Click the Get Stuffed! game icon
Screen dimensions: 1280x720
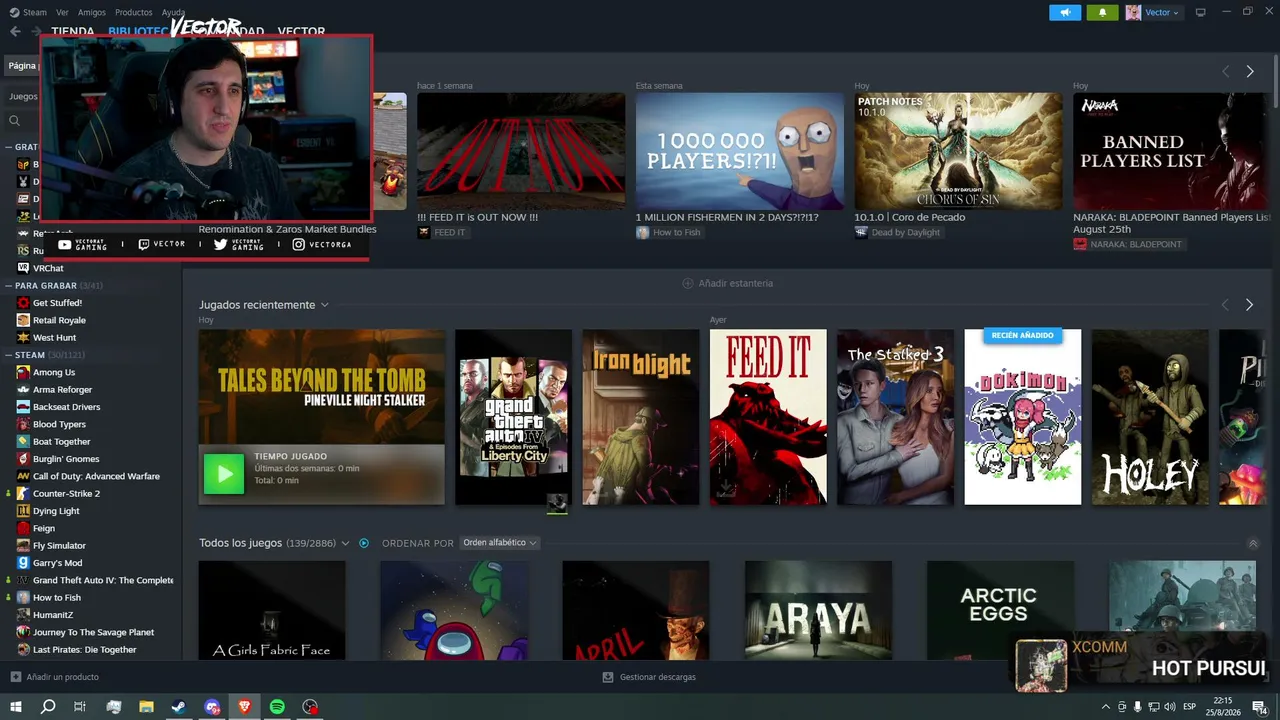[x=23, y=303]
